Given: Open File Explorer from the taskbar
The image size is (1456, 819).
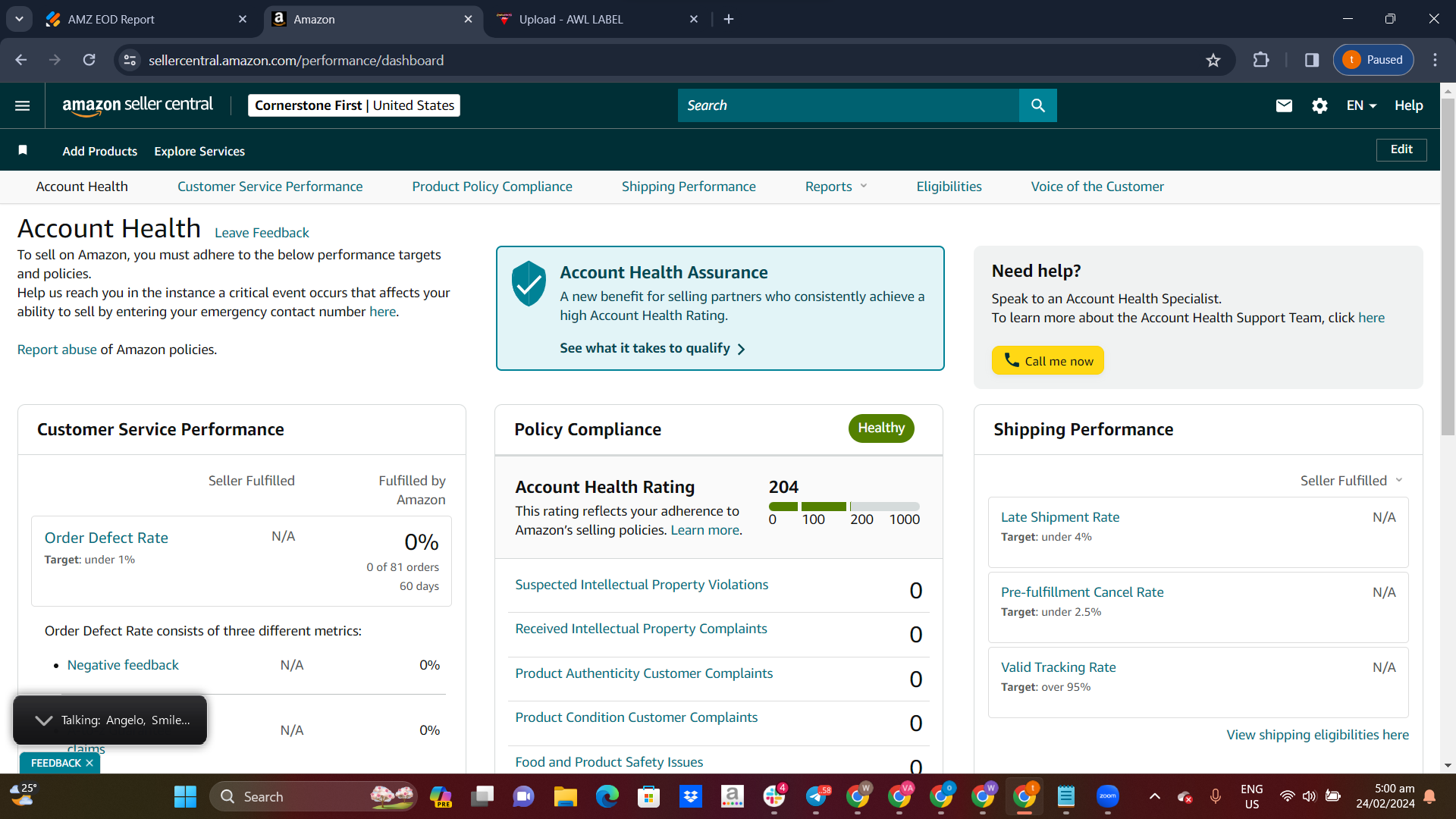Looking at the screenshot, I should click(x=565, y=796).
